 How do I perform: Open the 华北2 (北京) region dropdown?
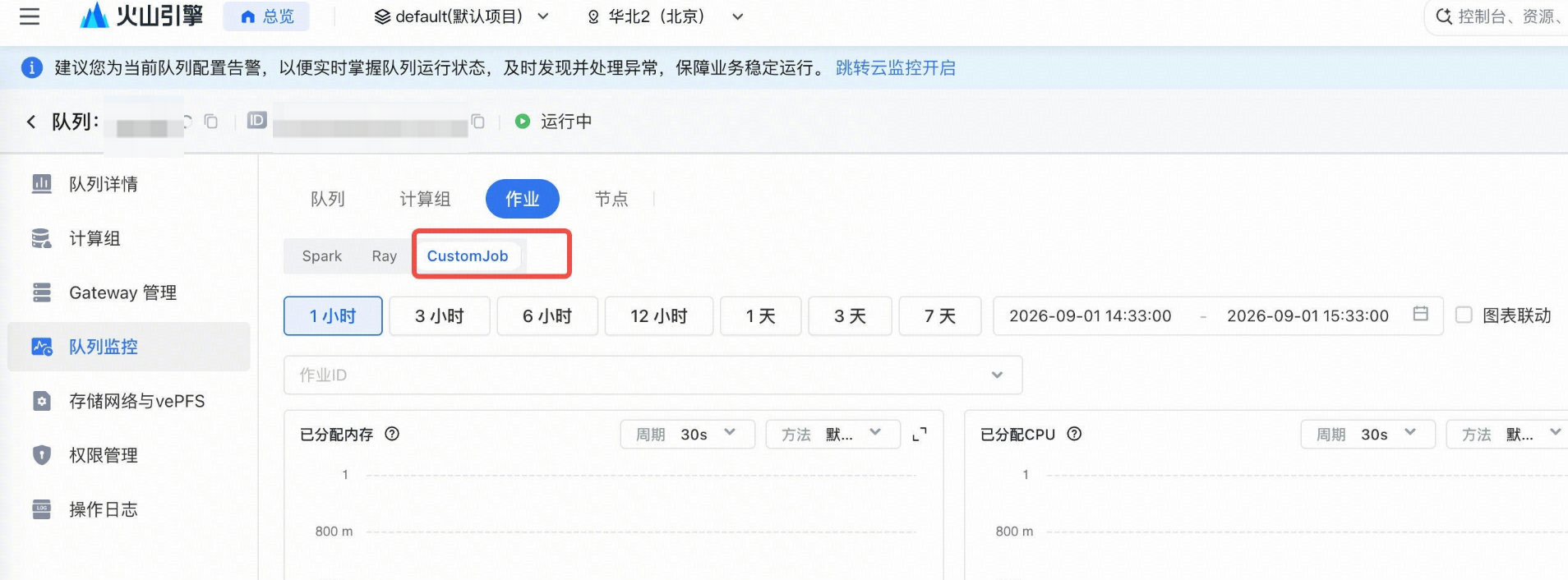pos(666,16)
